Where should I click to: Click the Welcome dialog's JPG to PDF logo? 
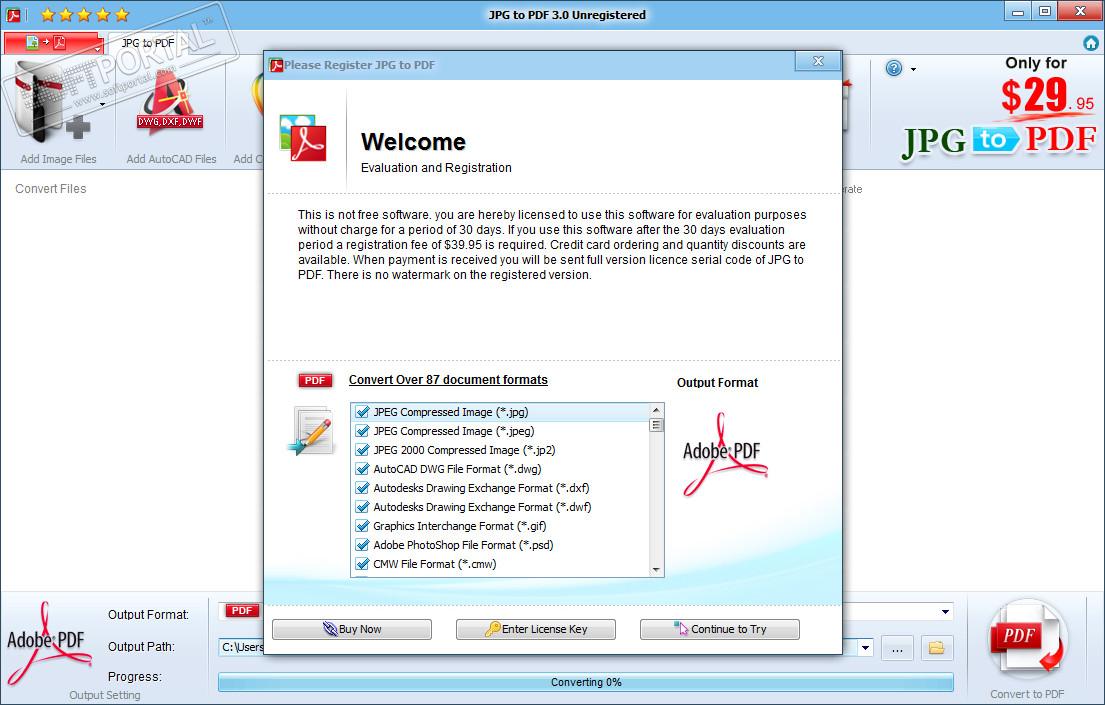[303, 138]
